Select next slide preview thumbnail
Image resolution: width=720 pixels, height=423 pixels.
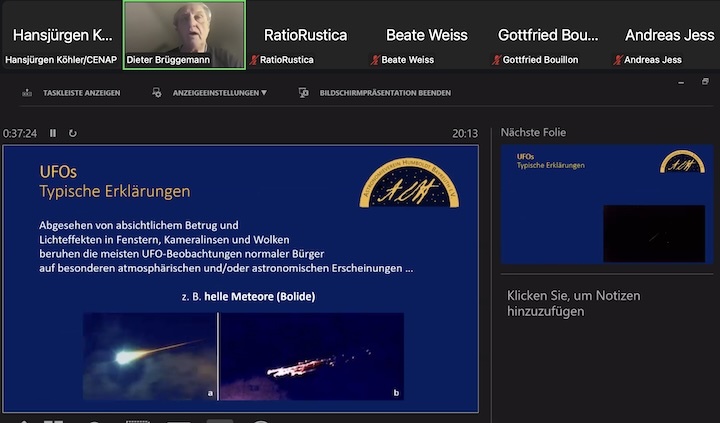(x=607, y=204)
